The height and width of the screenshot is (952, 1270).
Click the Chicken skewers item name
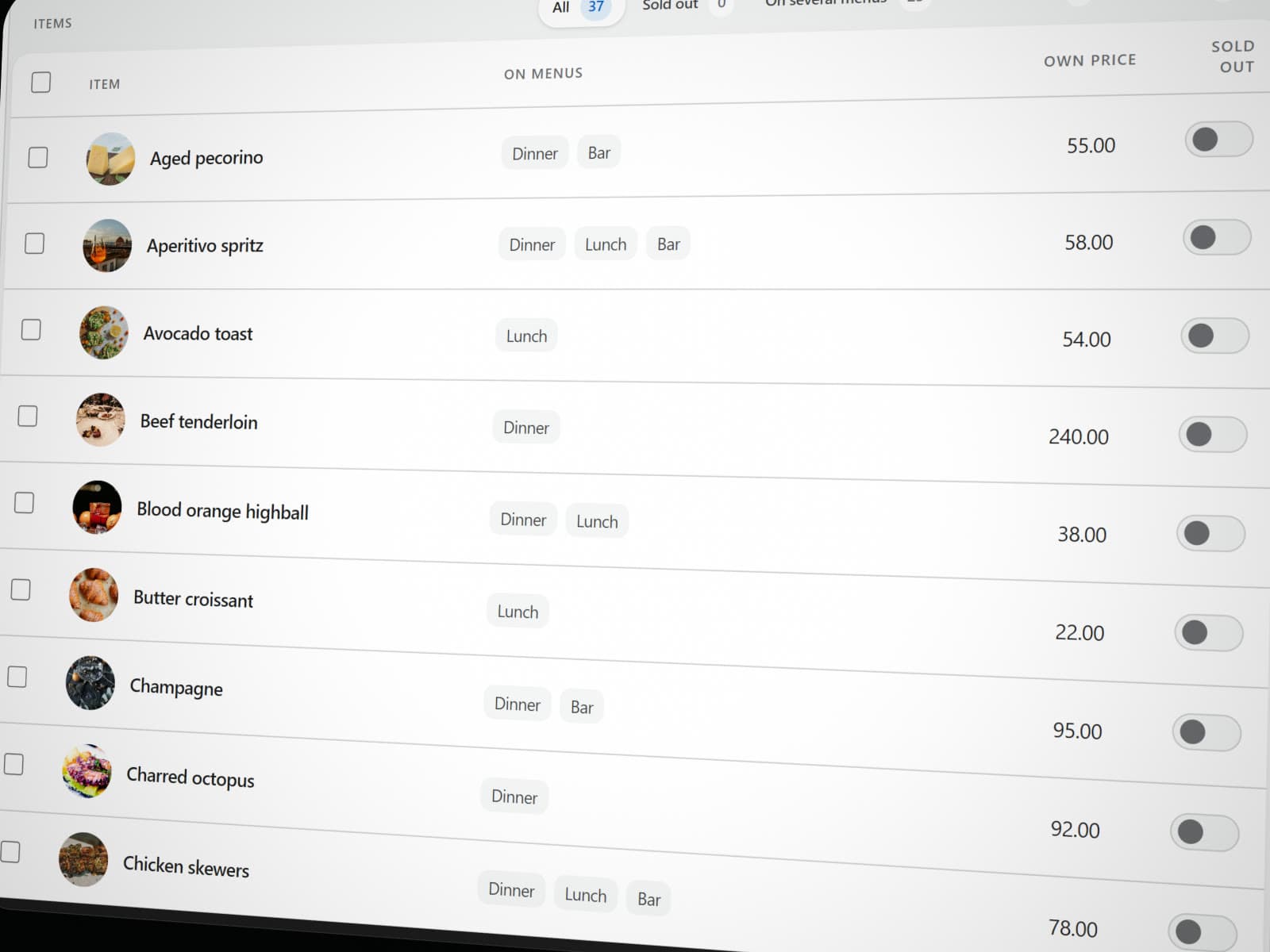(186, 866)
